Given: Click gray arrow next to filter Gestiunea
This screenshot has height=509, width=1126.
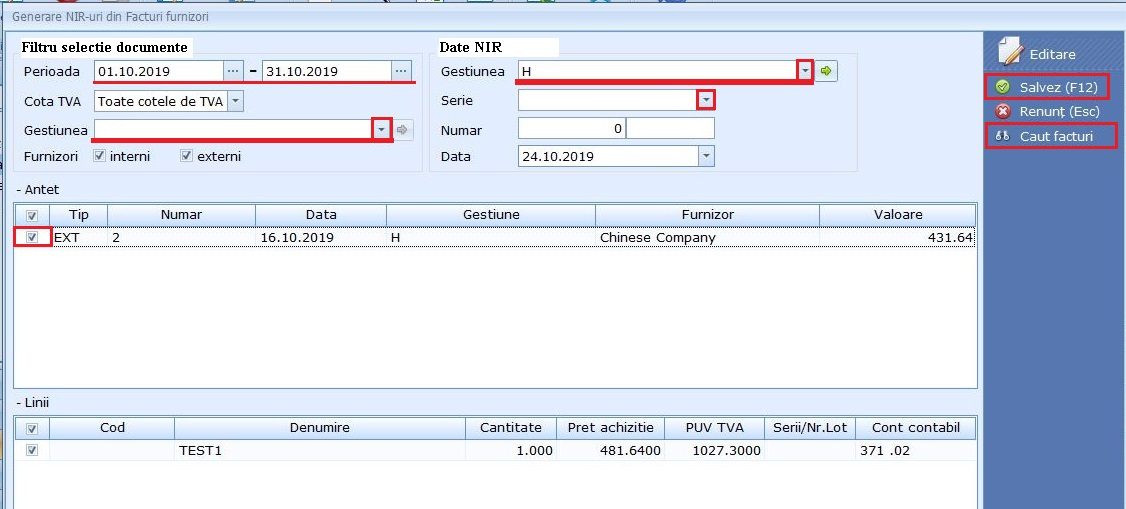Looking at the screenshot, I should point(403,130).
